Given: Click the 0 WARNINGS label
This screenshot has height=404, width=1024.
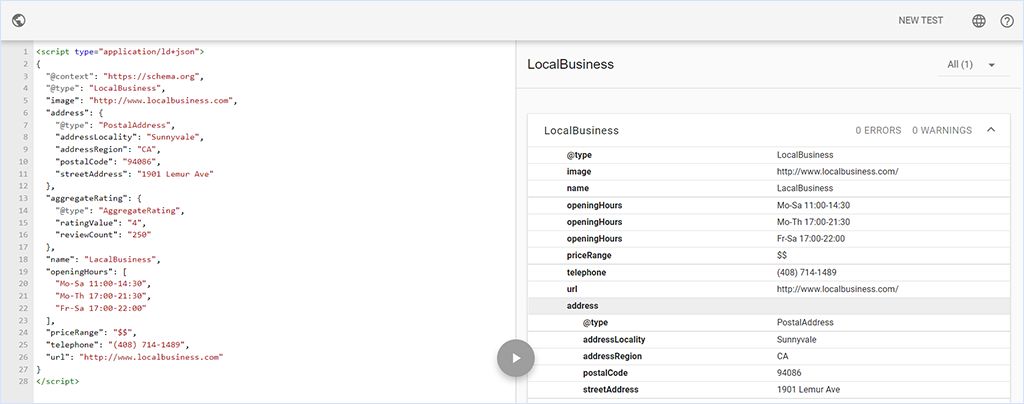Looking at the screenshot, I should coord(942,131).
